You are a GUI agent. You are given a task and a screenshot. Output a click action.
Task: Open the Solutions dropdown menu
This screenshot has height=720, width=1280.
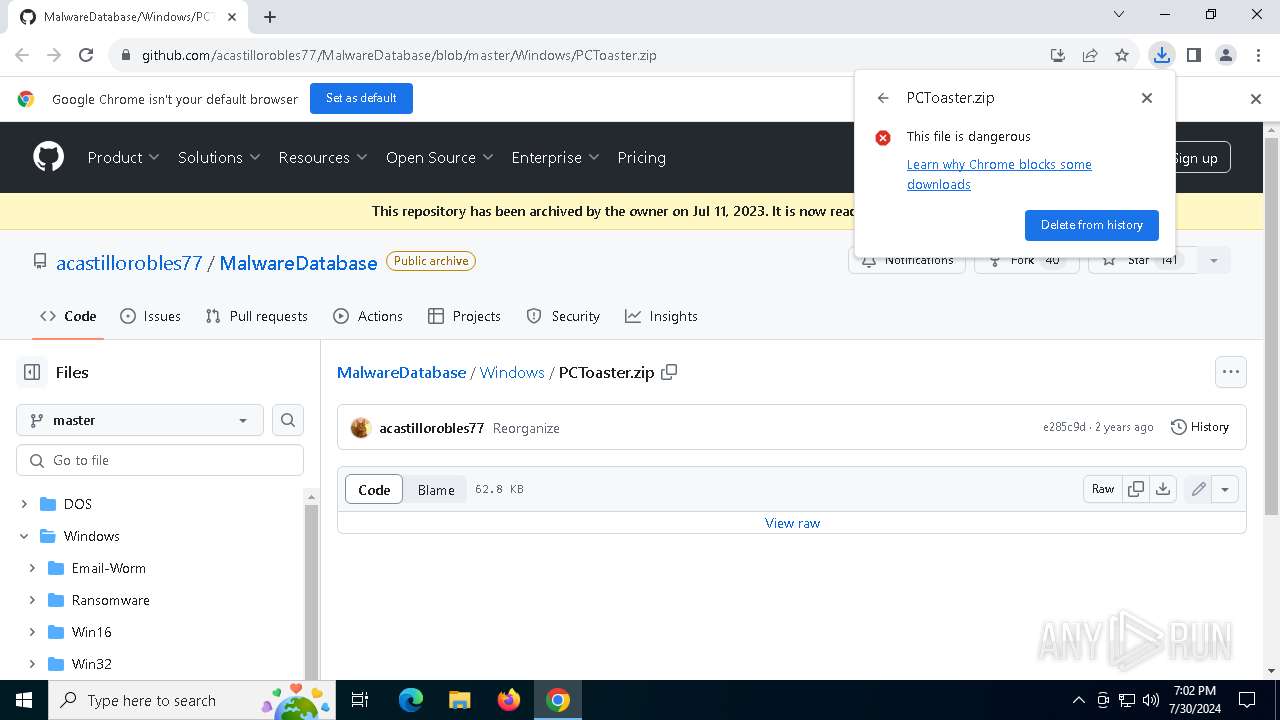219,157
